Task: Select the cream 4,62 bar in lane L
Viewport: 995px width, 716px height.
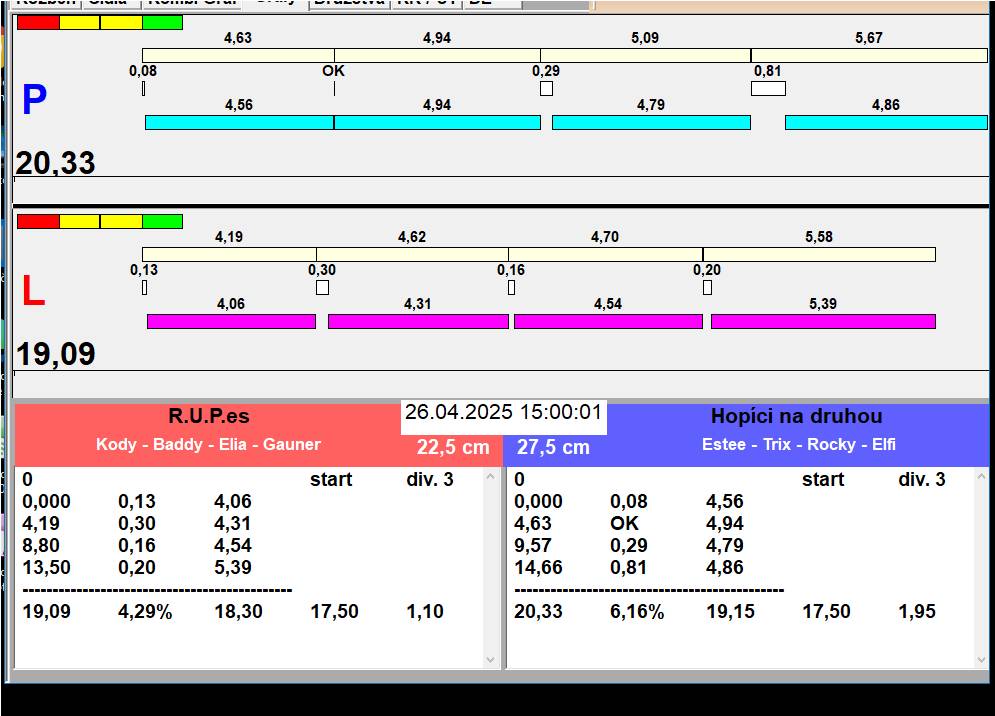Action: [412, 255]
